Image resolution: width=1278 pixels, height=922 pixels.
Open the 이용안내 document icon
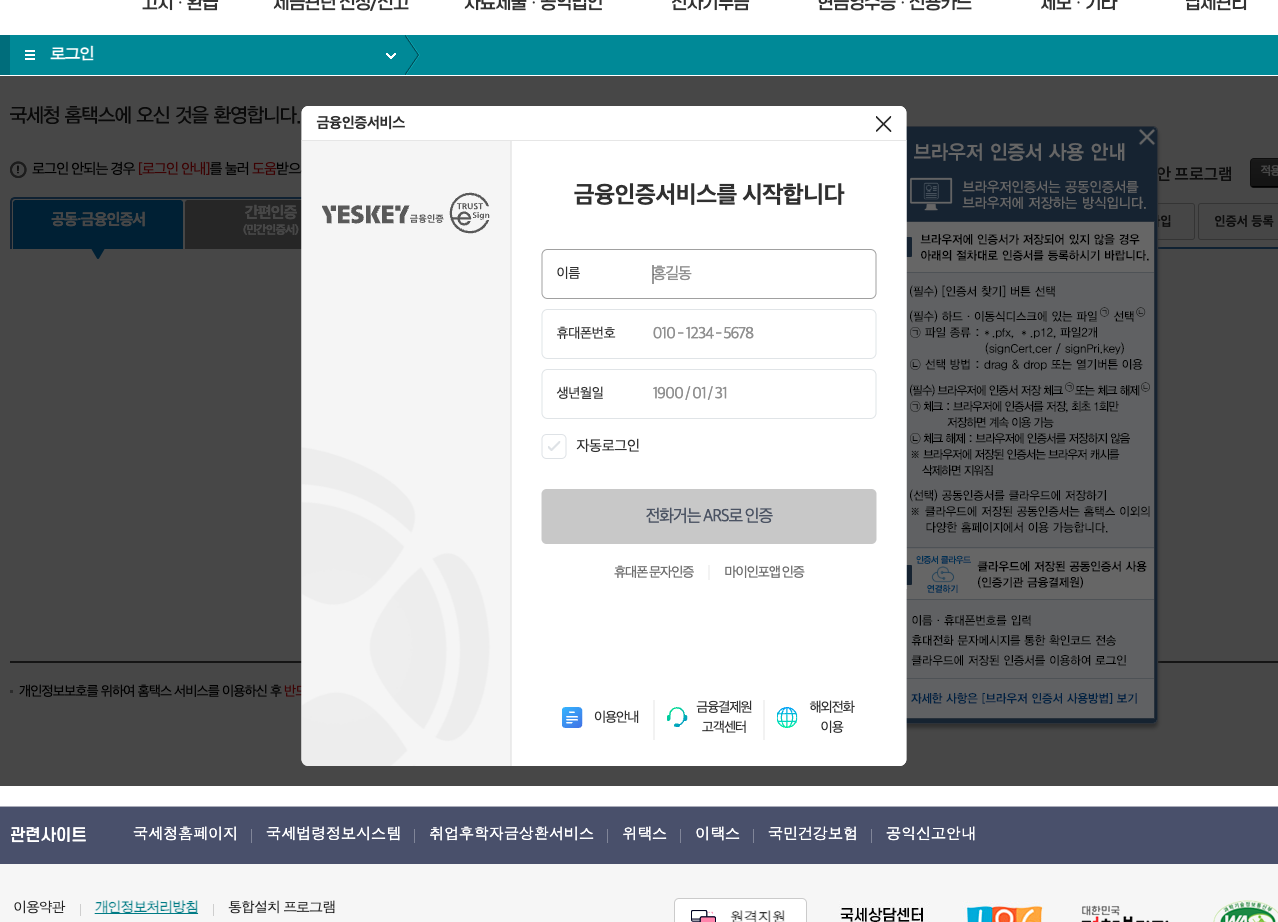tap(571, 717)
